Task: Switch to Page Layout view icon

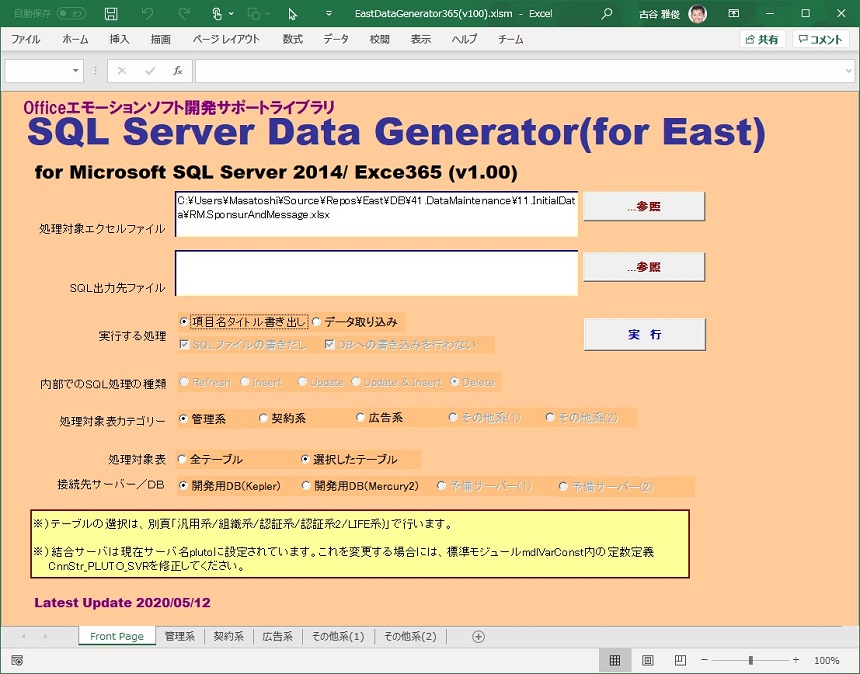Action: pos(647,660)
